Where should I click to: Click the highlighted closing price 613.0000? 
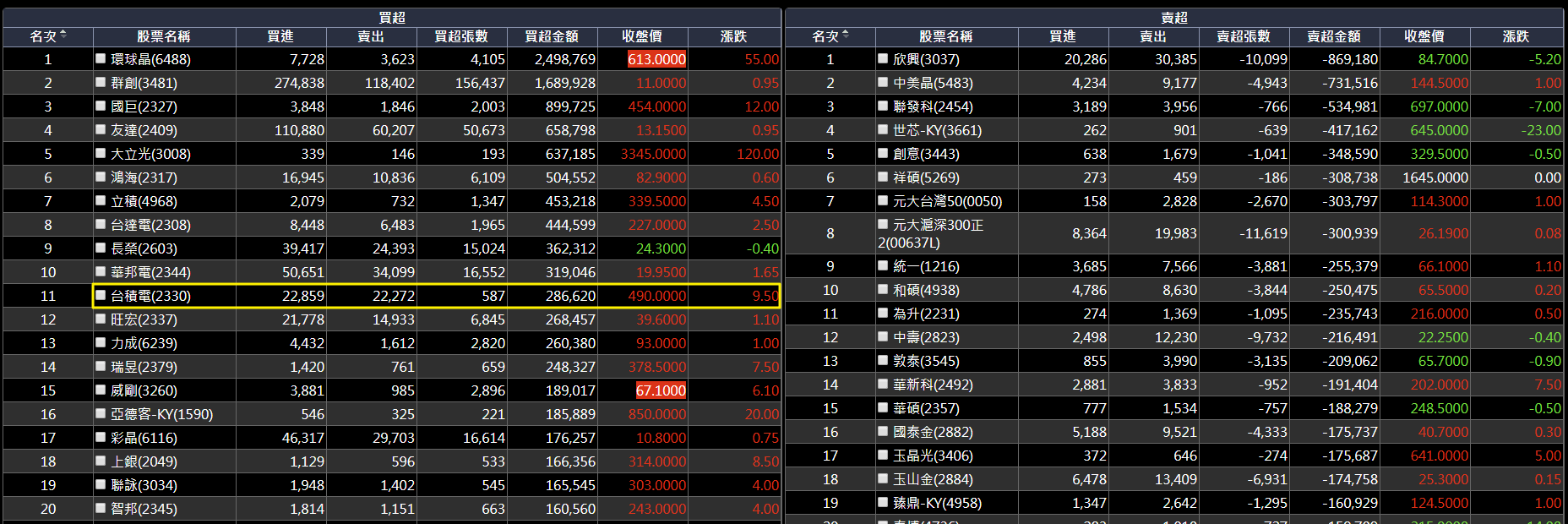(x=656, y=59)
